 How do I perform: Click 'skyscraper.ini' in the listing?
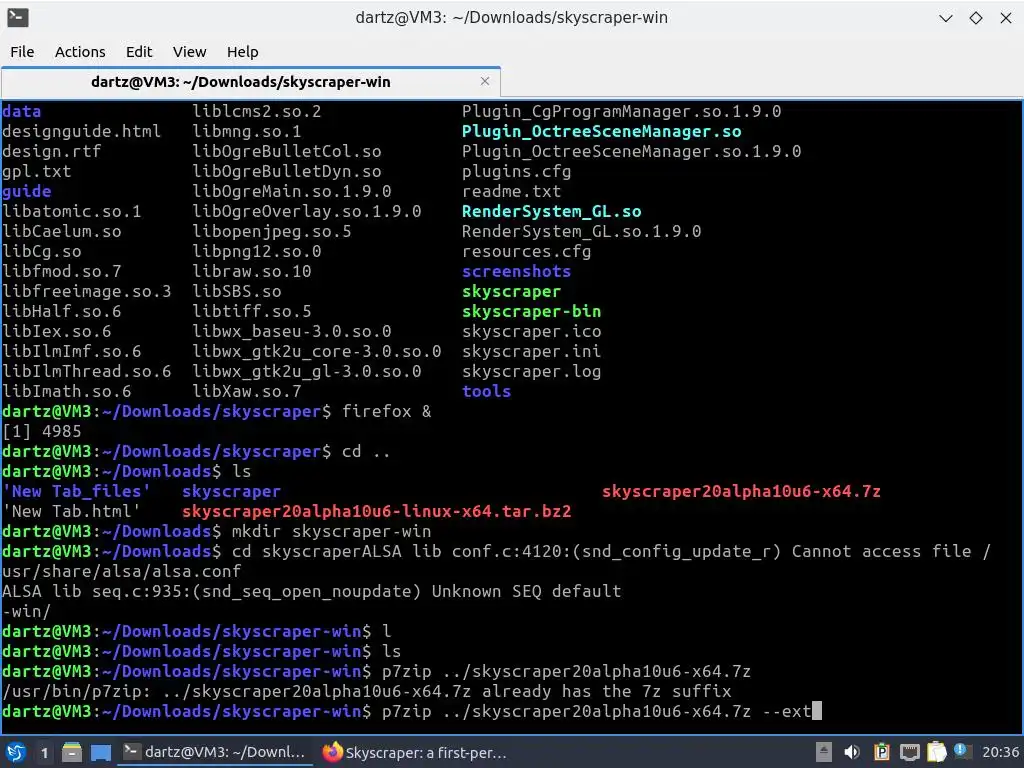tap(532, 351)
